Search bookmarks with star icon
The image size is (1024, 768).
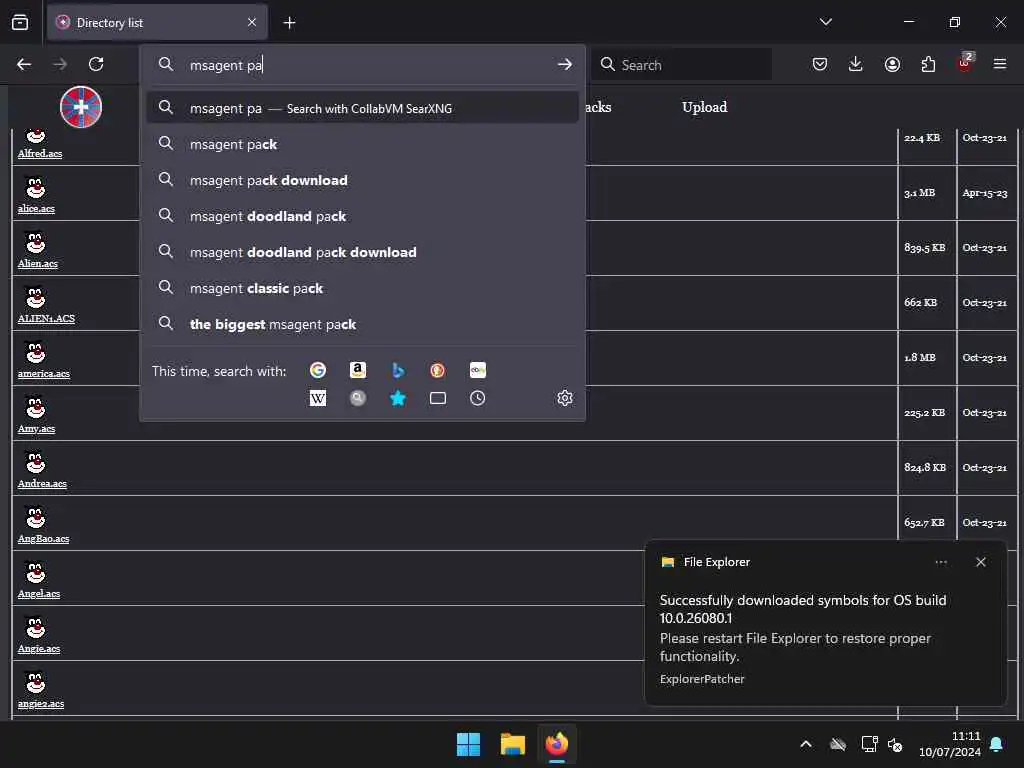pyautogui.click(x=398, y=398)
